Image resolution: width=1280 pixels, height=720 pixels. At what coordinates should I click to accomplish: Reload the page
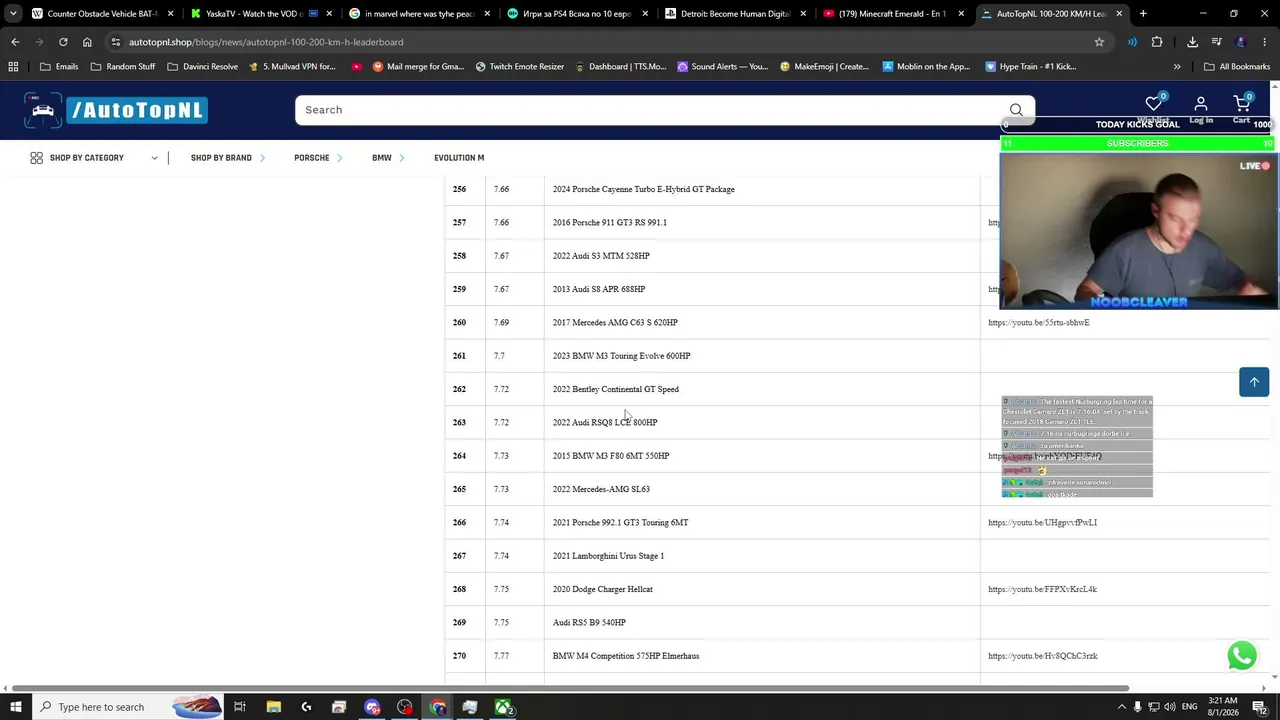pos(63,42)
